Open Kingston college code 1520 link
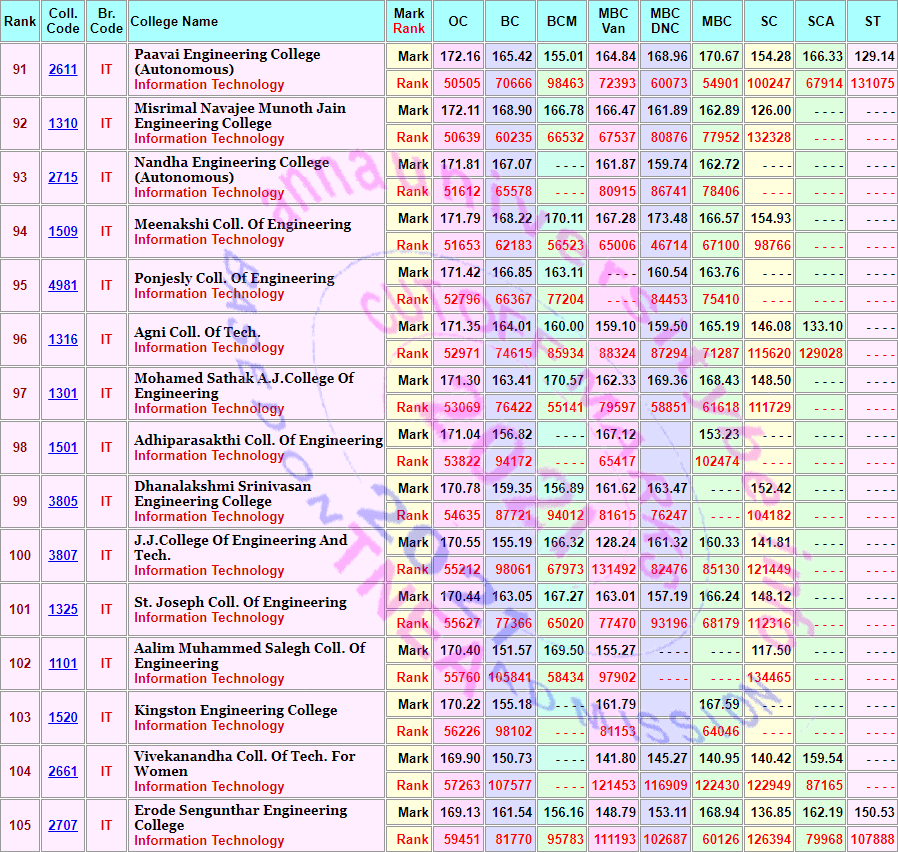The image size is (898, 852). (63, 717)
